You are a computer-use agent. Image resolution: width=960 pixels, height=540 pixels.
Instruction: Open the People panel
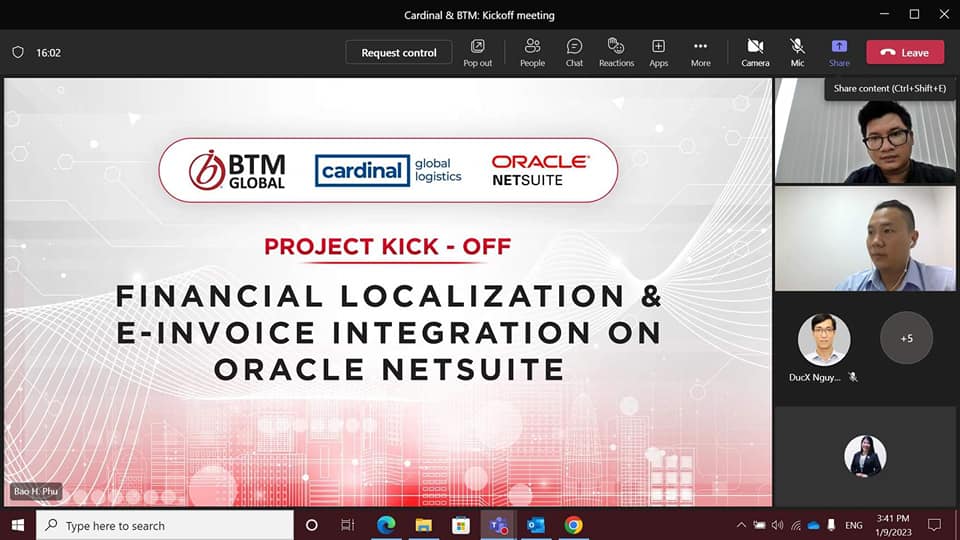pyautogui.click(x=532, y=53)
